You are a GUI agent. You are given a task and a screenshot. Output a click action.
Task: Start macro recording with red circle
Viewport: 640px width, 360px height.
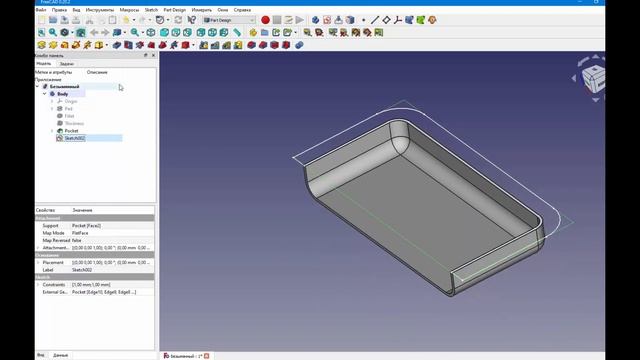[x=265, y=20]
